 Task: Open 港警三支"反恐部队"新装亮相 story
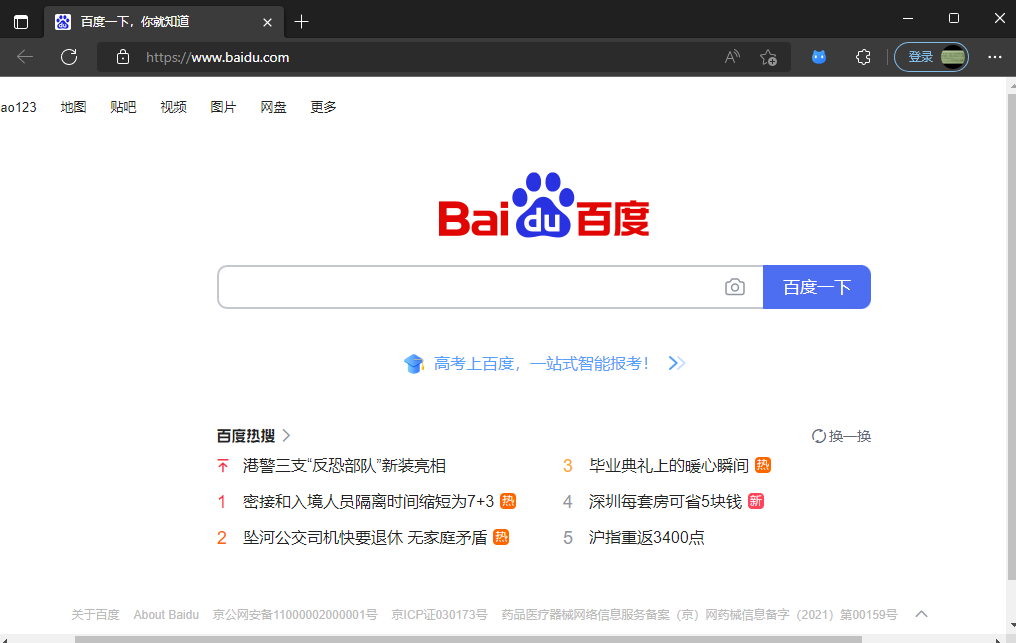(344, 465)
